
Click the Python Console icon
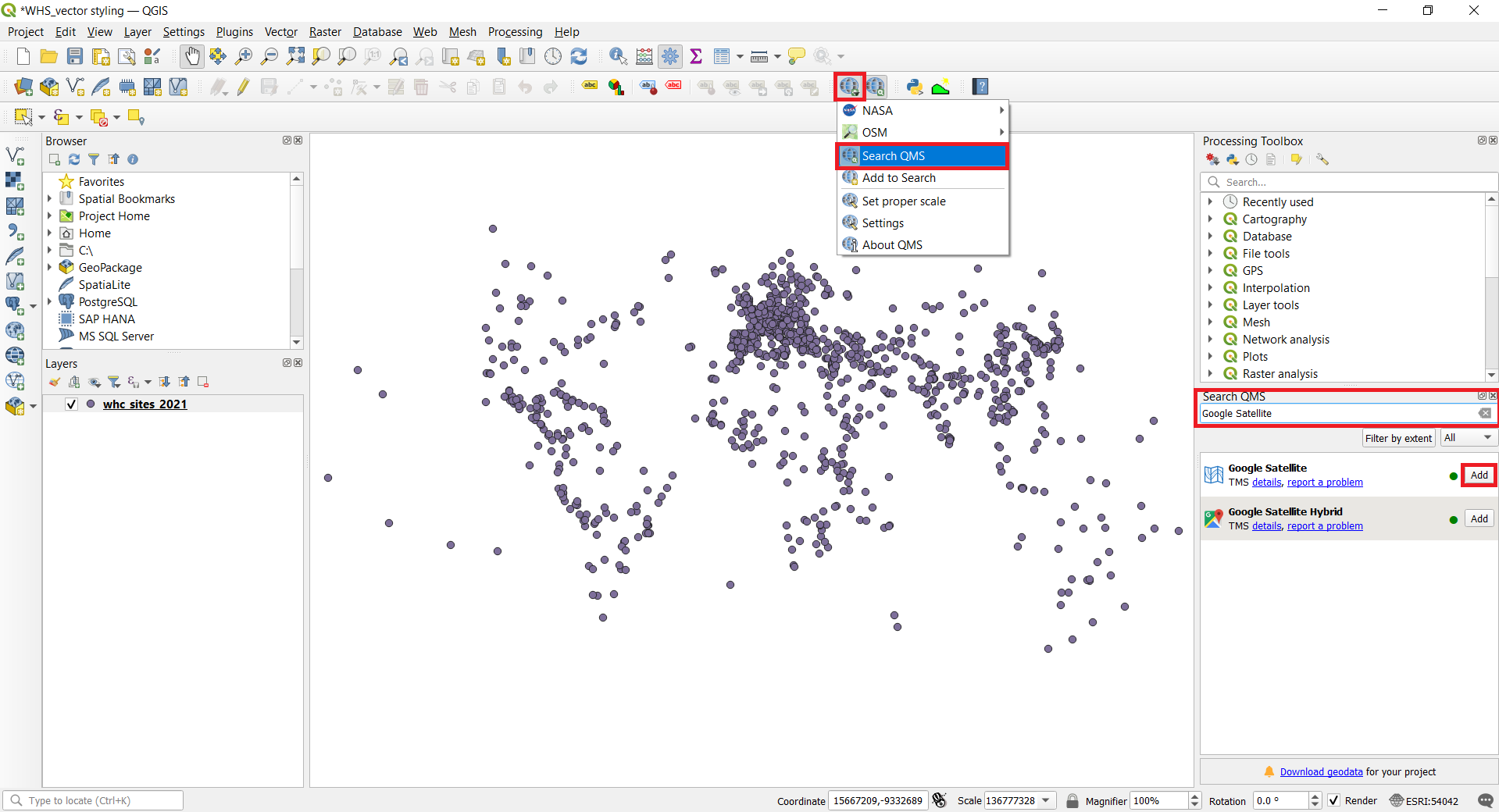coord(915,87)
